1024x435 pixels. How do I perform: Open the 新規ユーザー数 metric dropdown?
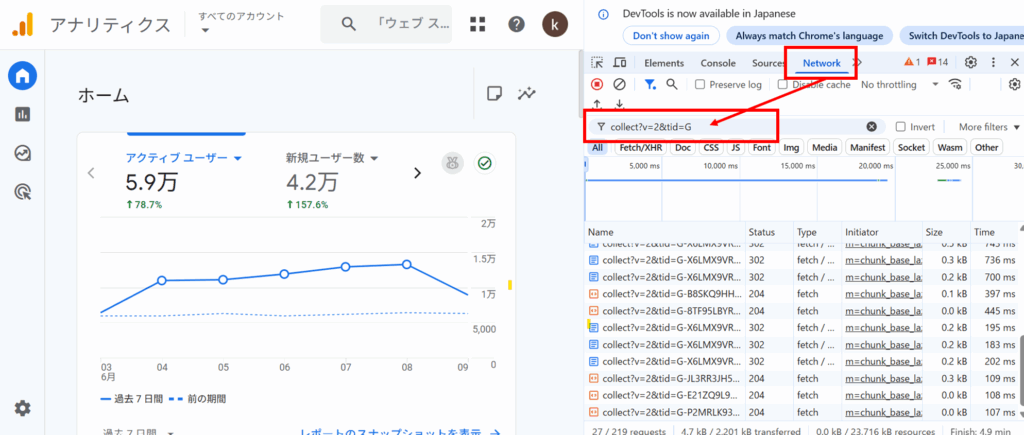click(x=332, y=158)
